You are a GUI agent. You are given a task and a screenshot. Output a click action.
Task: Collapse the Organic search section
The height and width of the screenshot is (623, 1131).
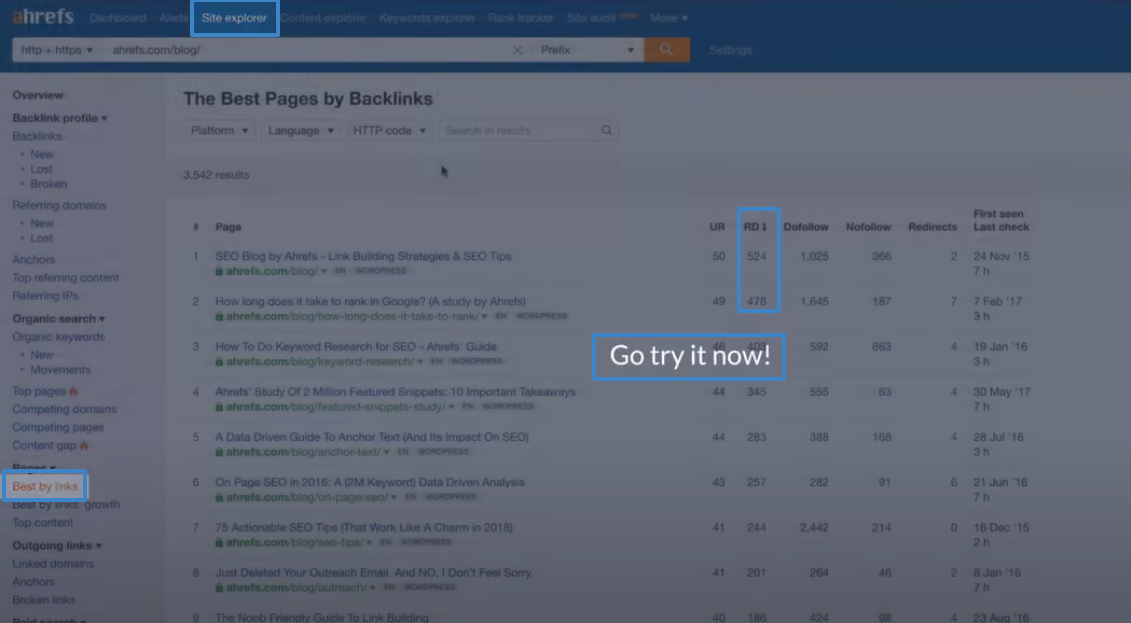pos(58,319)
